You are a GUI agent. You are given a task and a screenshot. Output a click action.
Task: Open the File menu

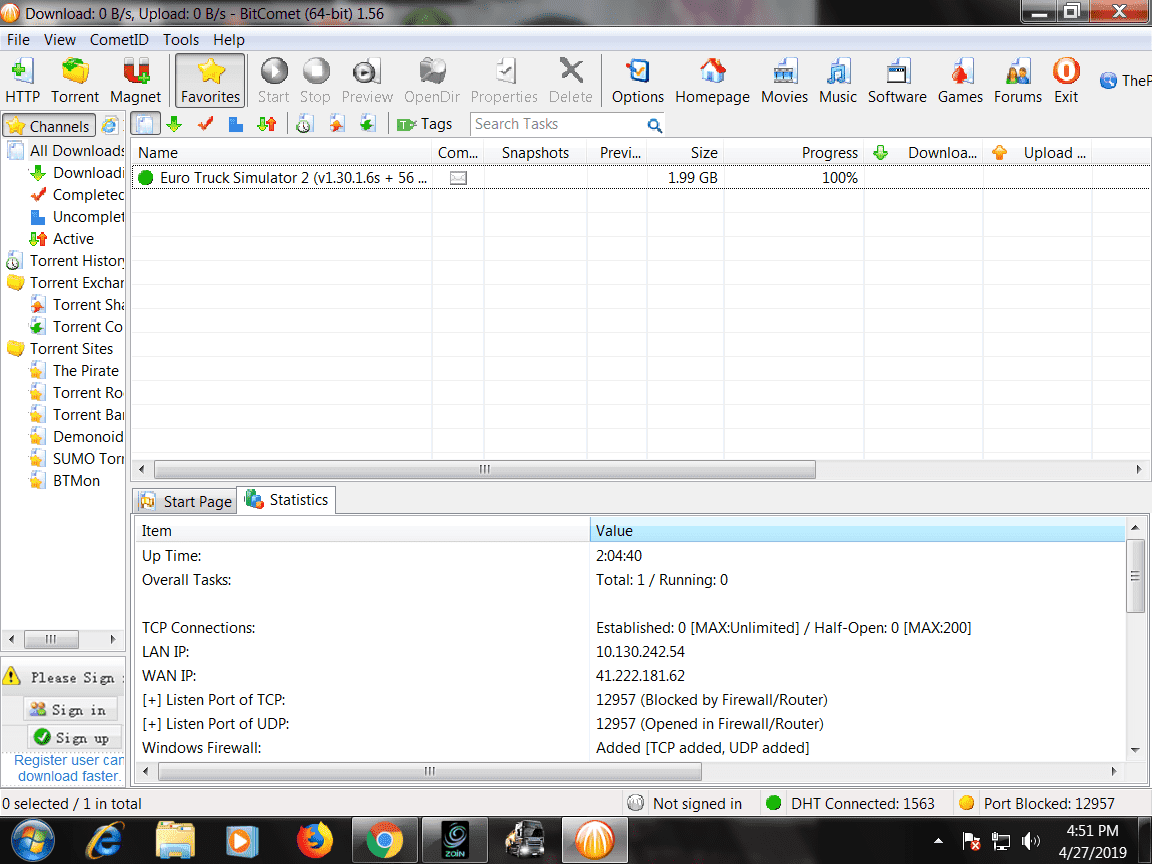click(18, 40)
